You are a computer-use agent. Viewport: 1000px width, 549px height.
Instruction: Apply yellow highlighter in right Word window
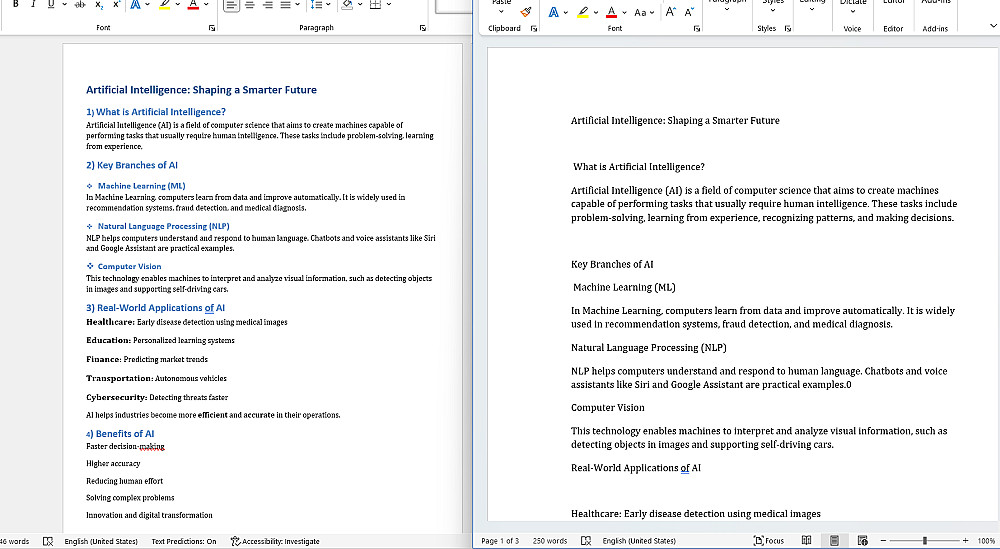[583, 12]
